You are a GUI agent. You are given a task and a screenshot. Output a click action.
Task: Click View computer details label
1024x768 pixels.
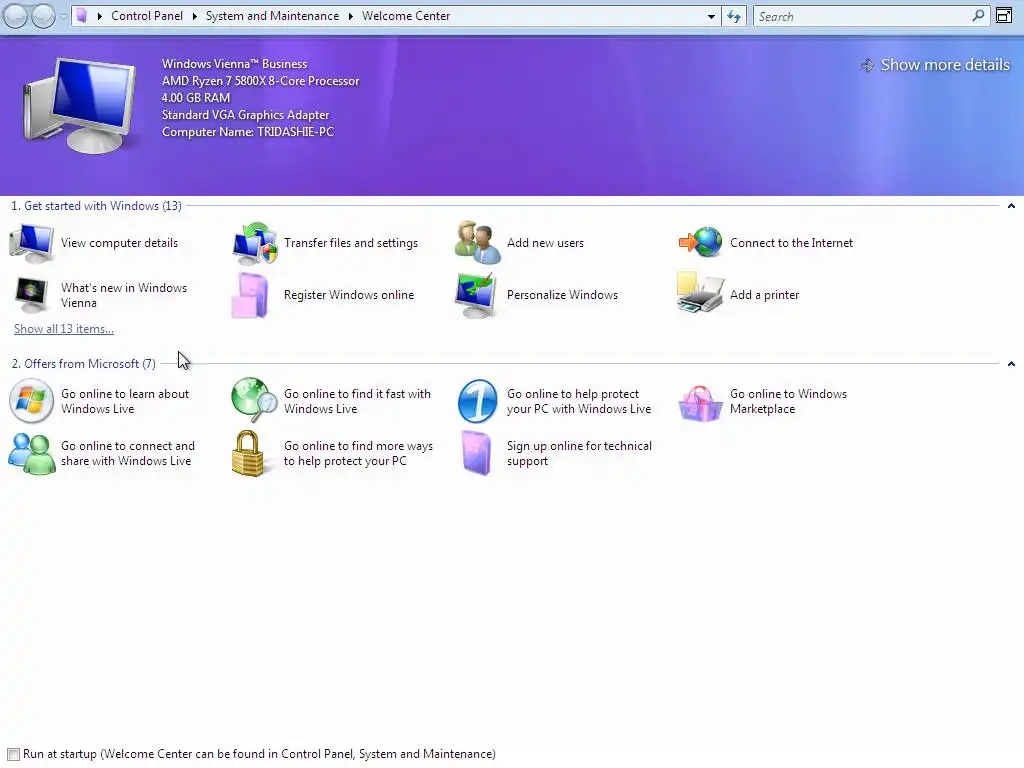(x=120, y=243)
